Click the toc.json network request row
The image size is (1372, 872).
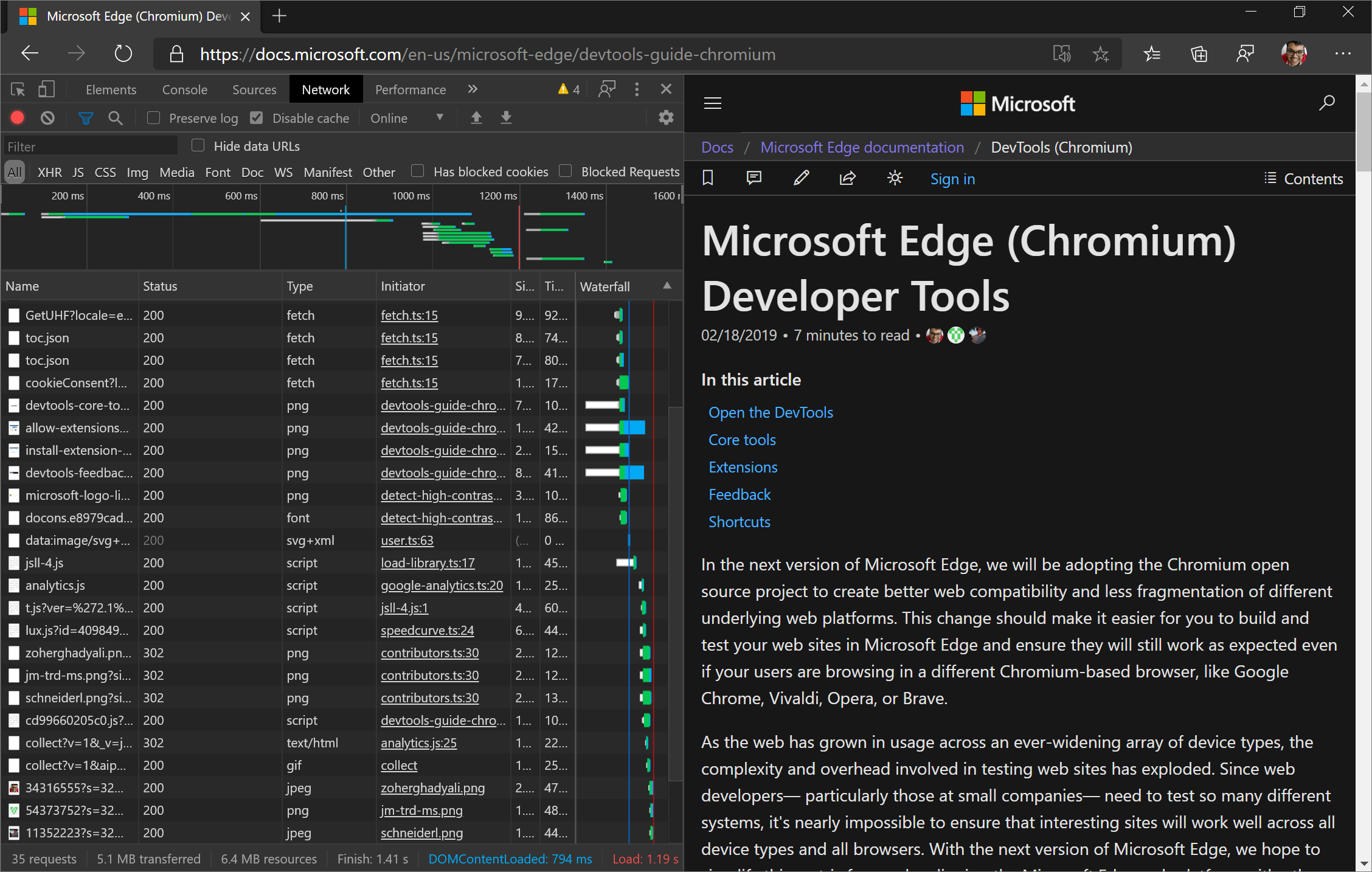click(67, 337)
